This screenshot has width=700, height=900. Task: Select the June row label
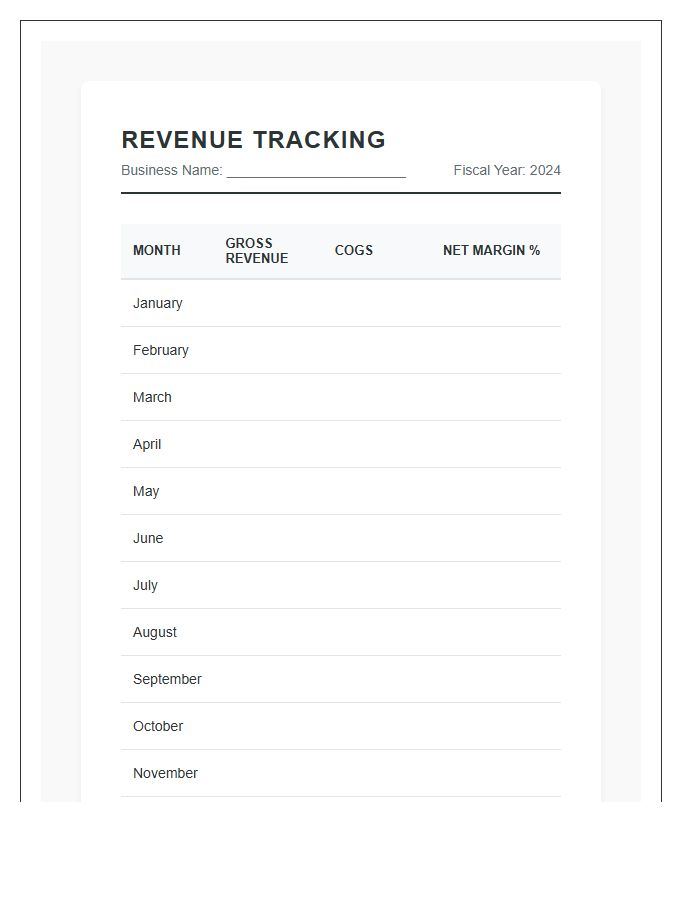(148, 538)
